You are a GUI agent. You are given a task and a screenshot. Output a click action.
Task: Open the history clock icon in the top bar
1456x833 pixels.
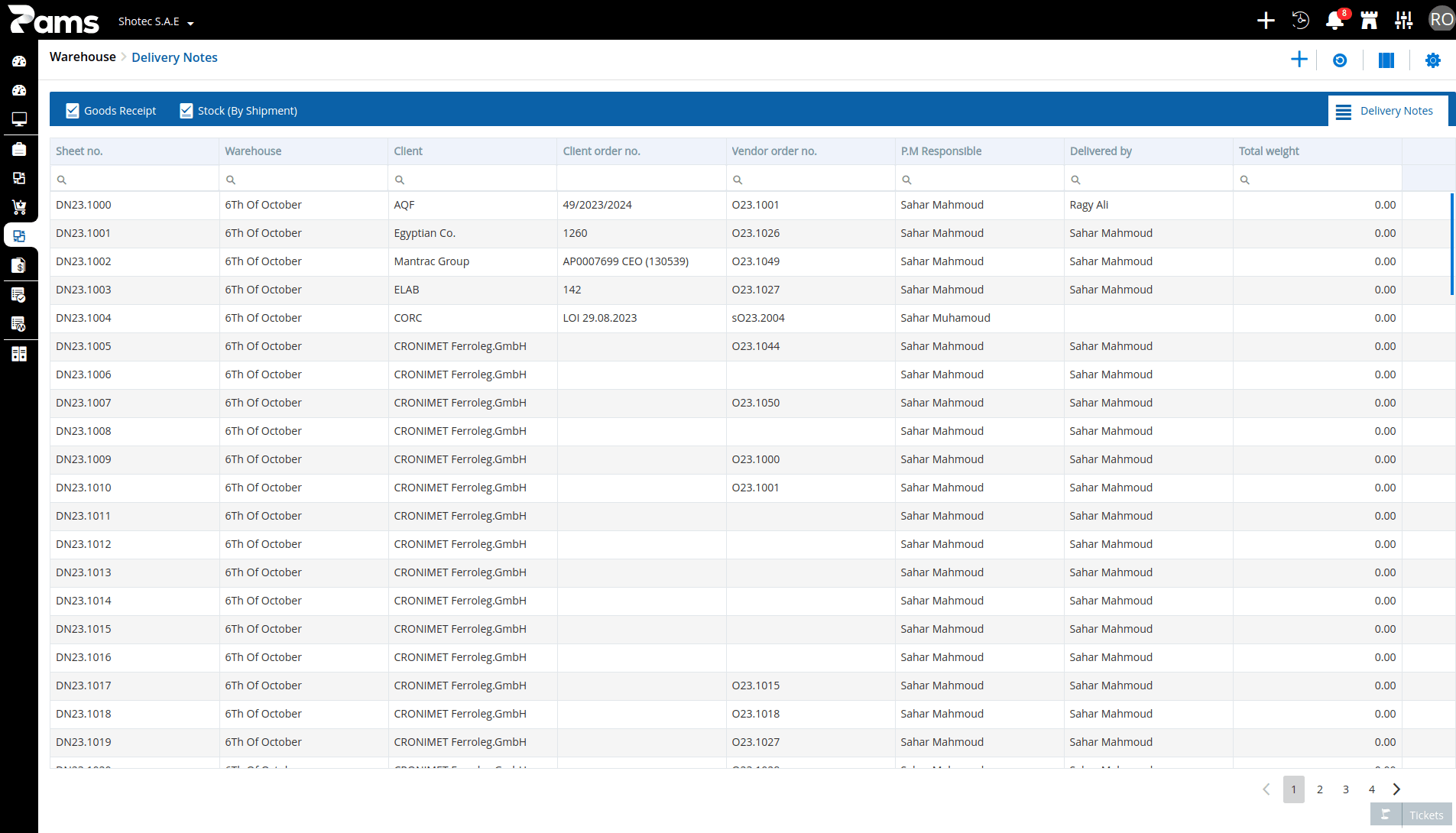tap(1300, 21)
